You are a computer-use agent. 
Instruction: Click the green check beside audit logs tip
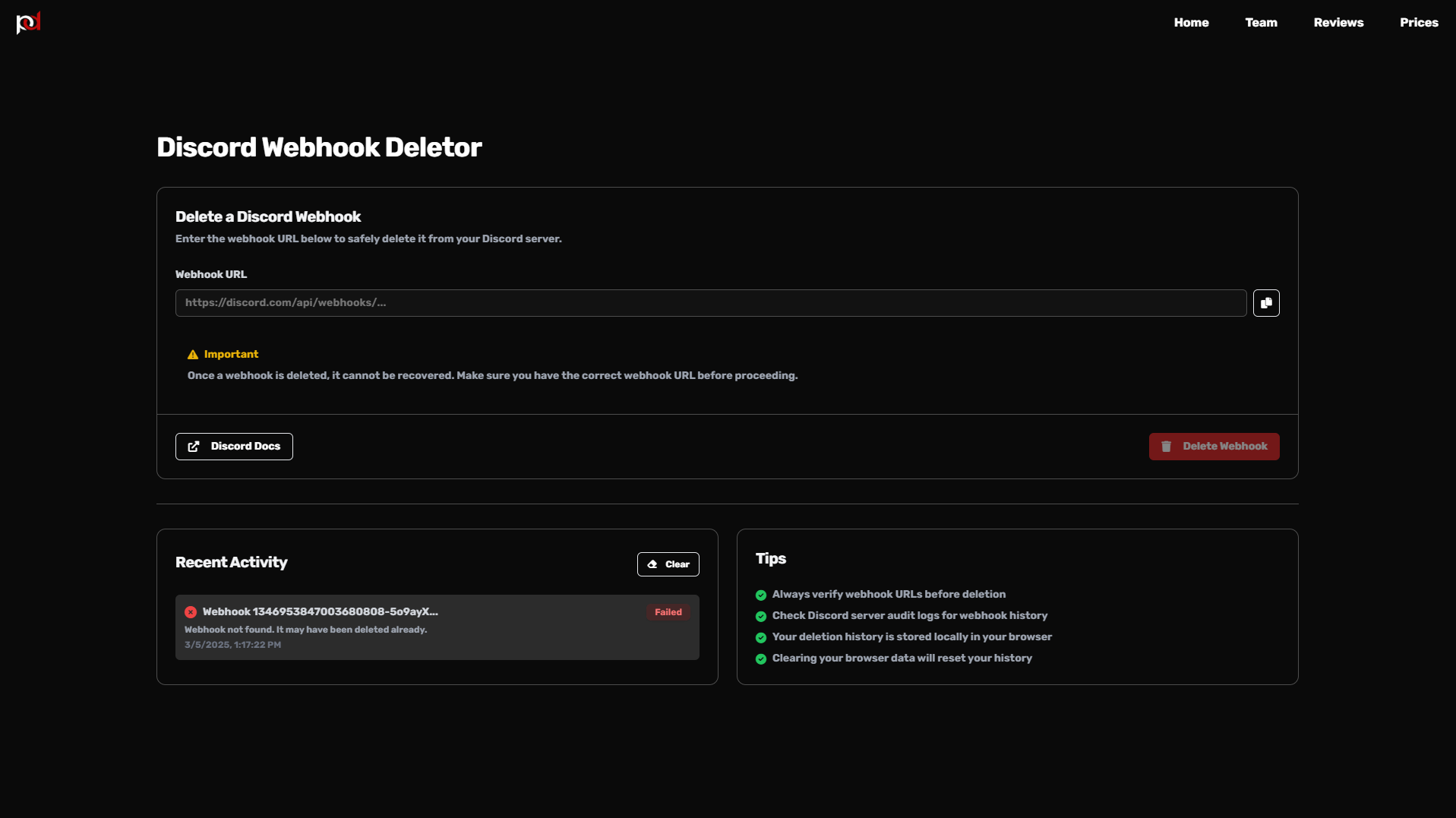[761, 616]
